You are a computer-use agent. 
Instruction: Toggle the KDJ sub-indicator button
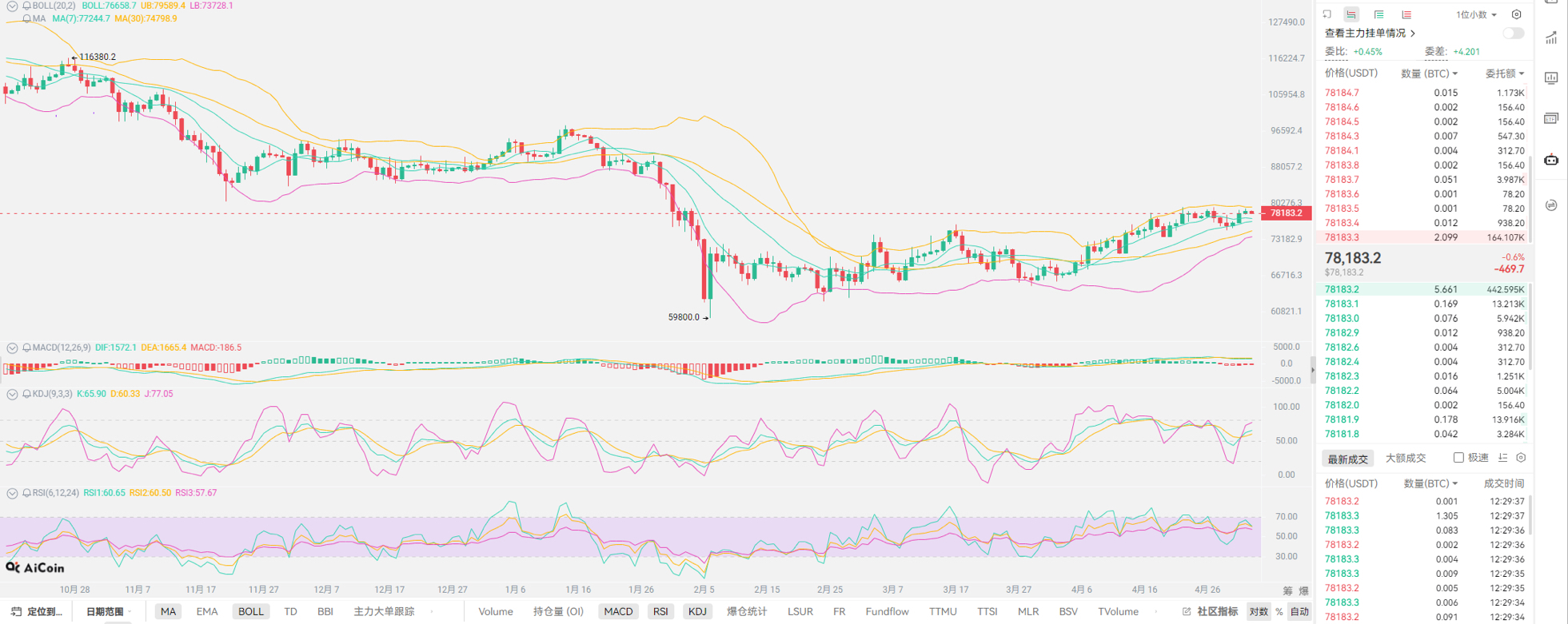coord(698,612)
